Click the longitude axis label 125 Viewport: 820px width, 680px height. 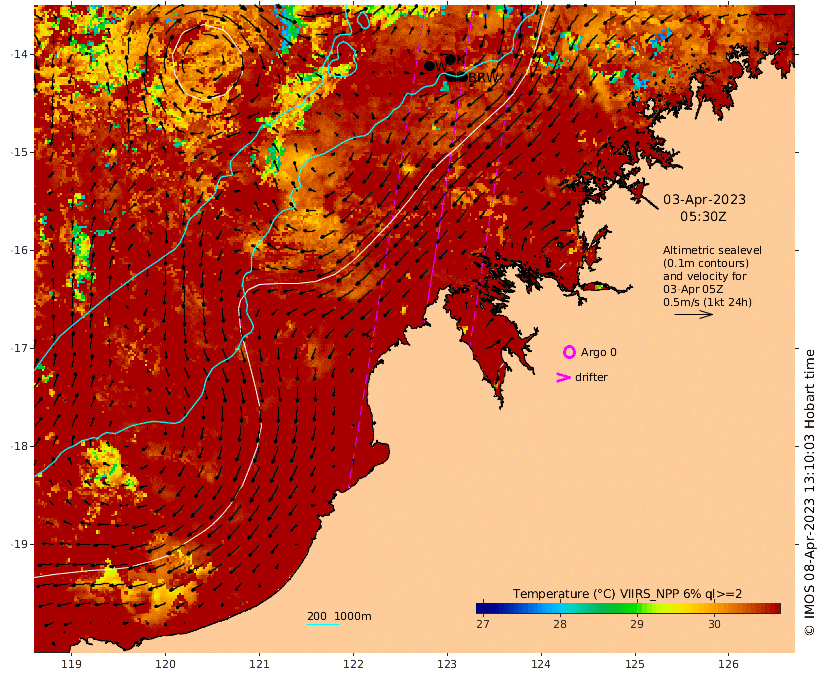(635, 664)
